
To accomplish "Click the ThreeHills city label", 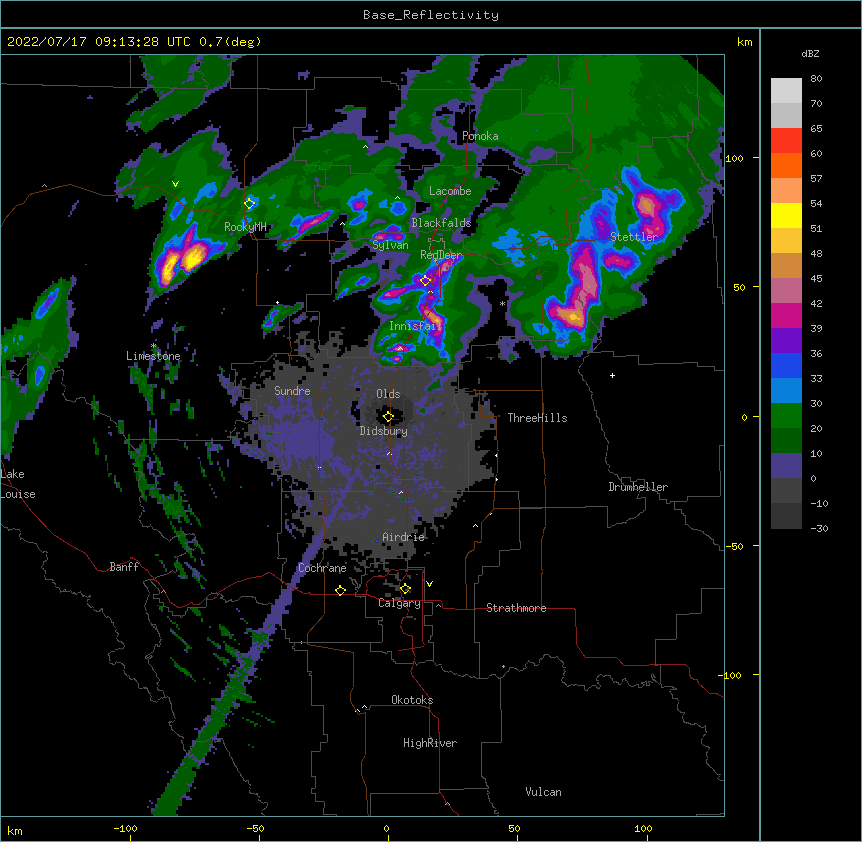I will tap(537, 418).
